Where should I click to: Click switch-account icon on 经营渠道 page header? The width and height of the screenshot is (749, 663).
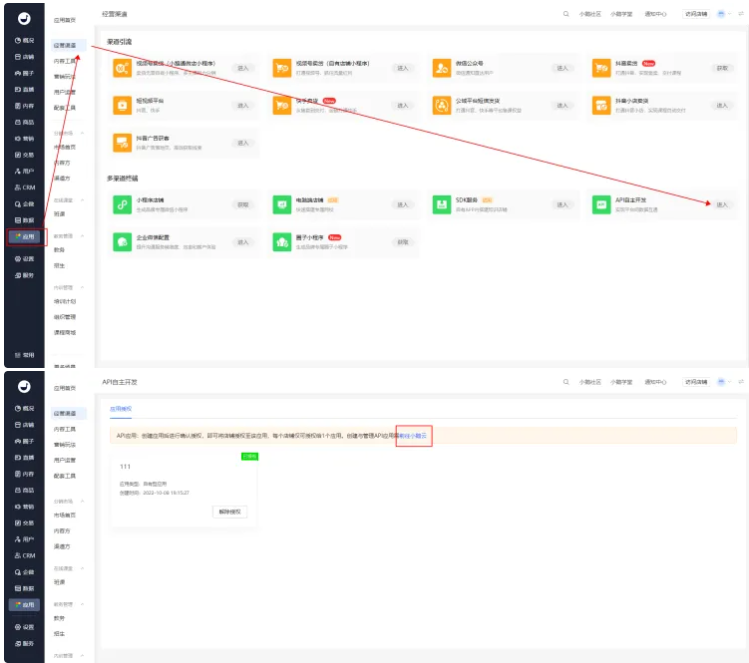pos(741,14)
